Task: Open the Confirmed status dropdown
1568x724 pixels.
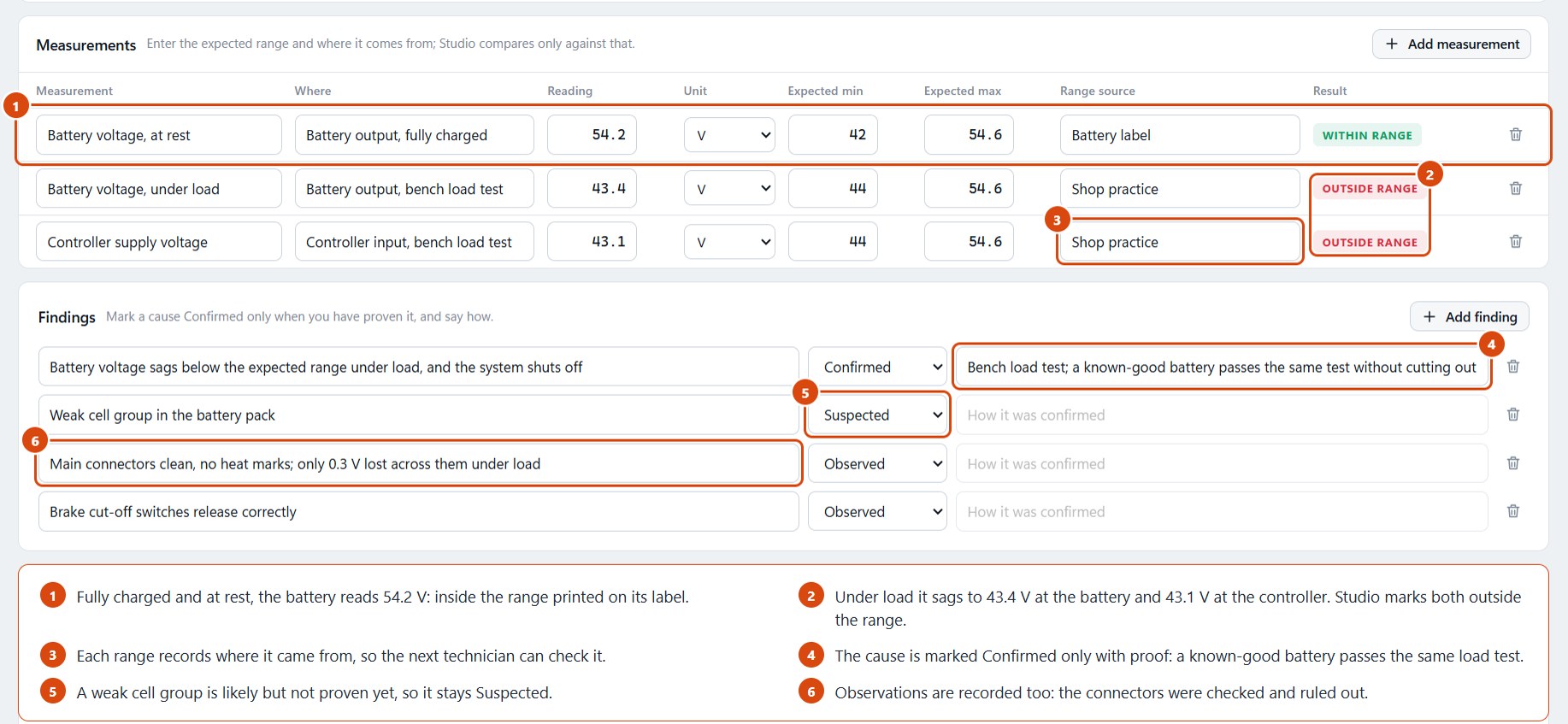Action: (877, 367)
